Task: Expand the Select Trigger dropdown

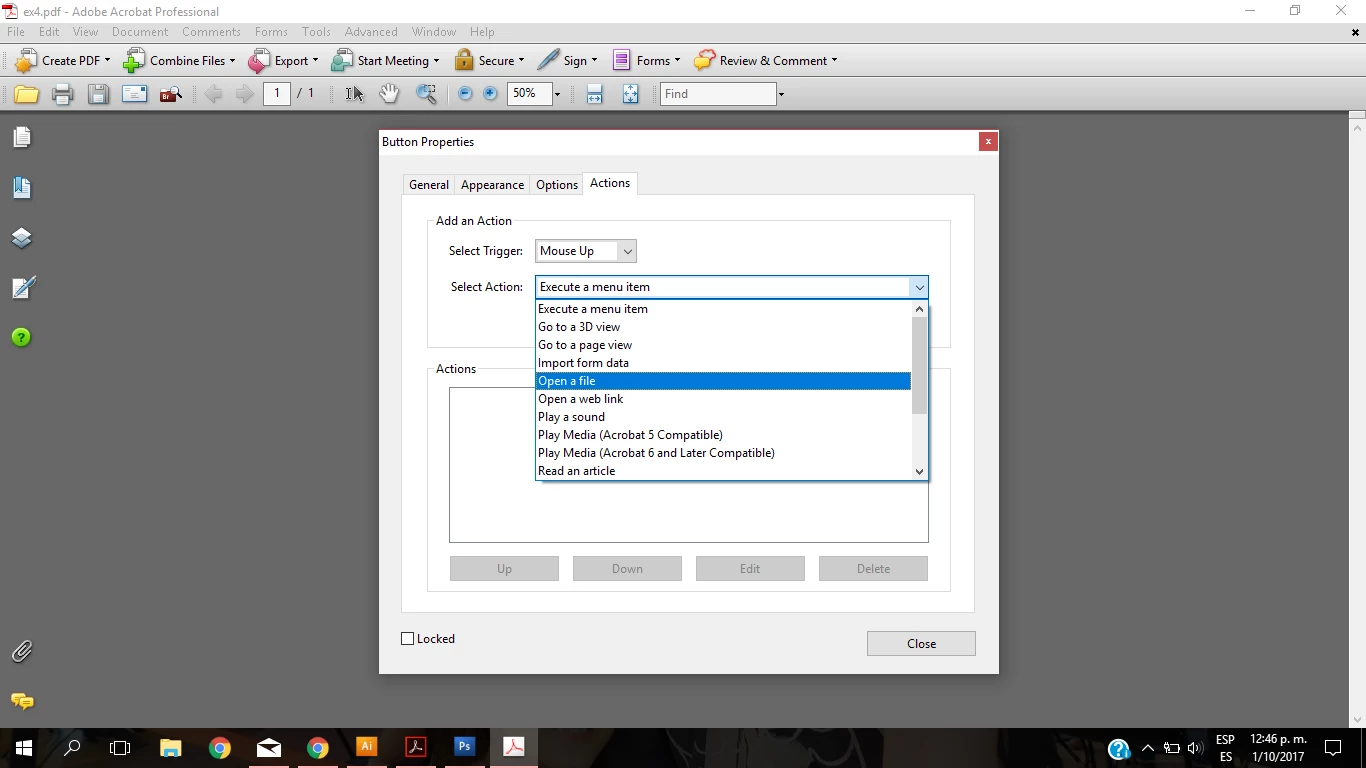Action: point(627,251)
